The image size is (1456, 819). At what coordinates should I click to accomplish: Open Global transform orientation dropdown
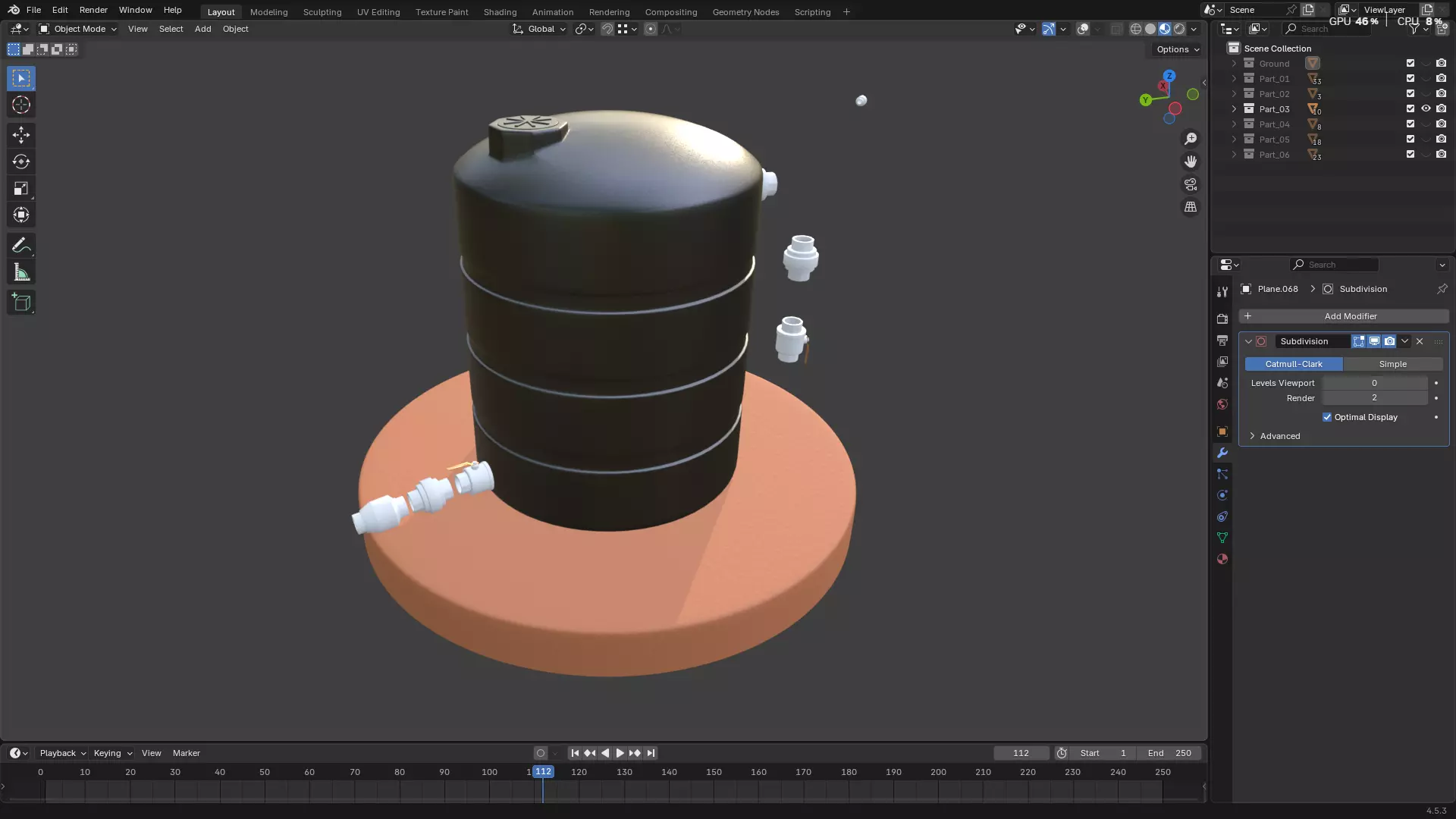pyautogui.click(x=539, y=29)
